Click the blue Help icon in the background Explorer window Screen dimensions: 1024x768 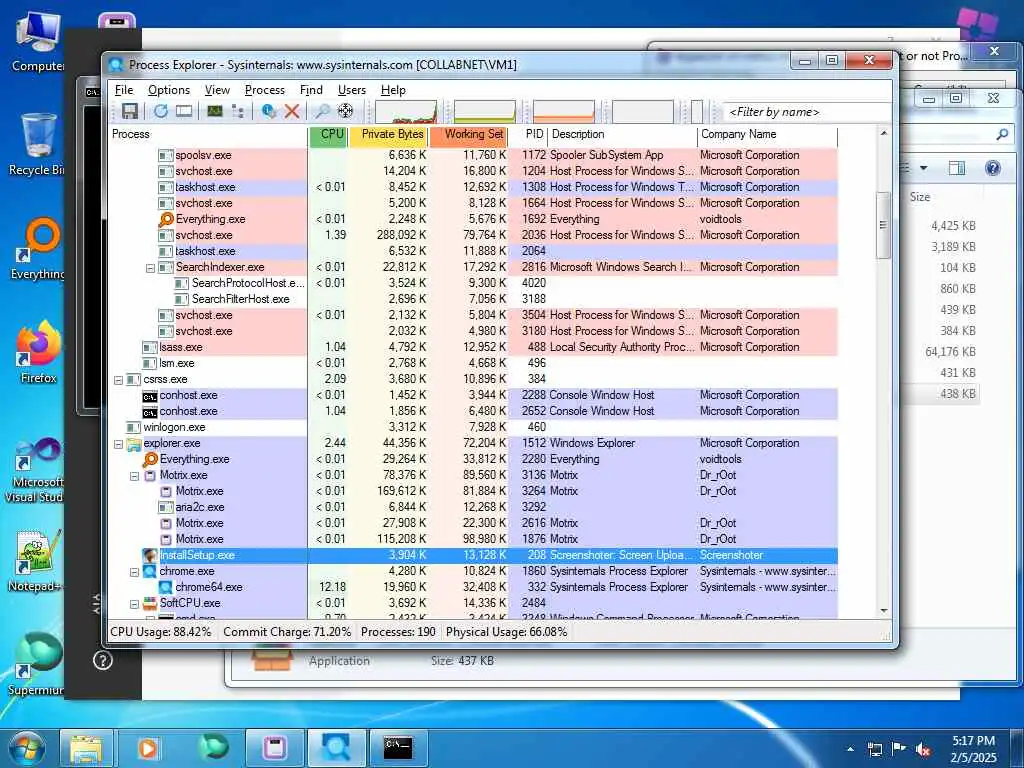pyautogui.click(x=993, y=168)
